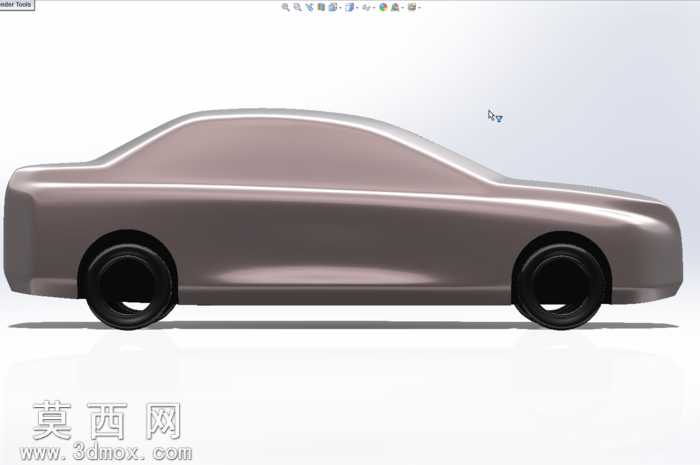Expand the Apply Scene dropdown arrow

pos(403,7)
